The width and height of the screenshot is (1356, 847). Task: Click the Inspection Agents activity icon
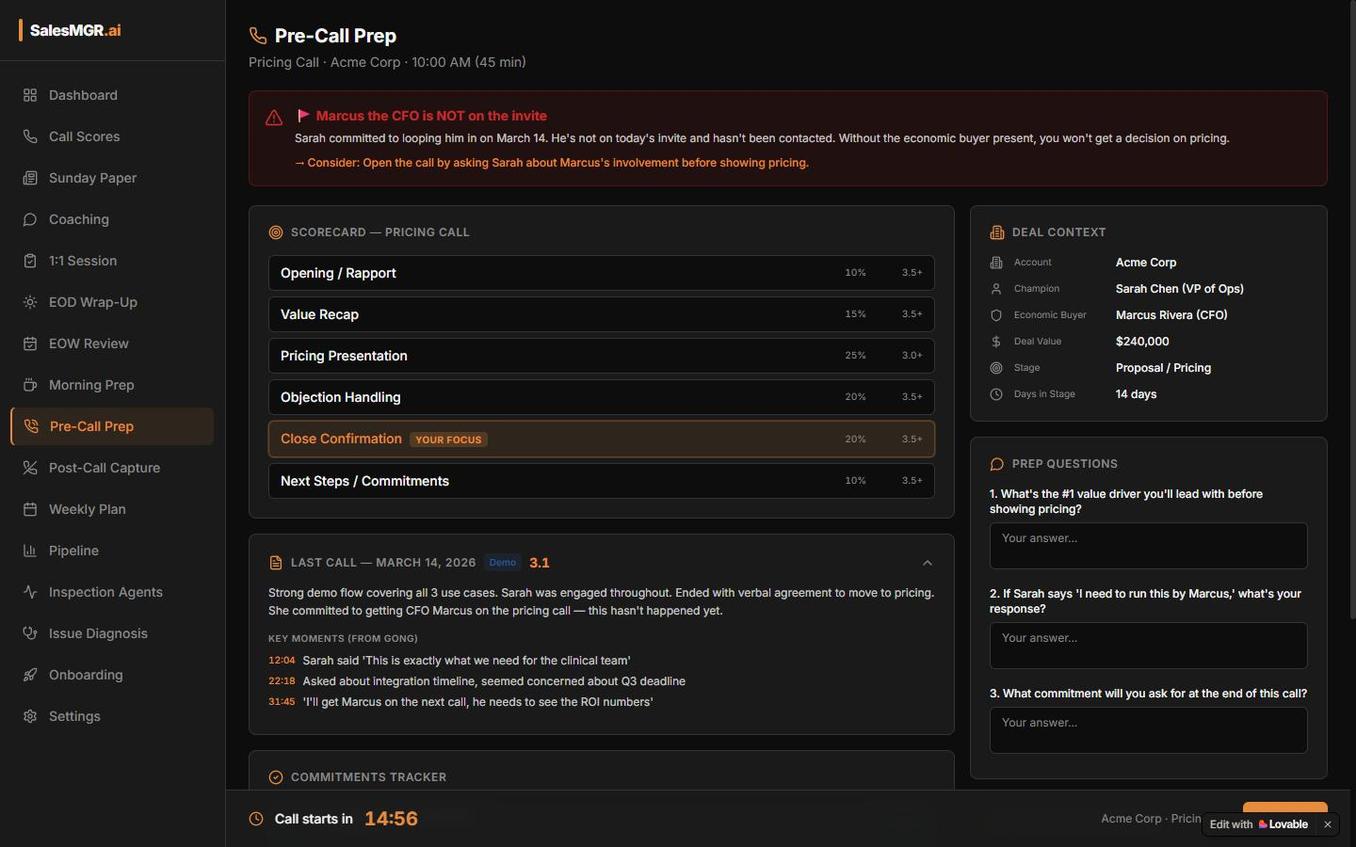30,592
